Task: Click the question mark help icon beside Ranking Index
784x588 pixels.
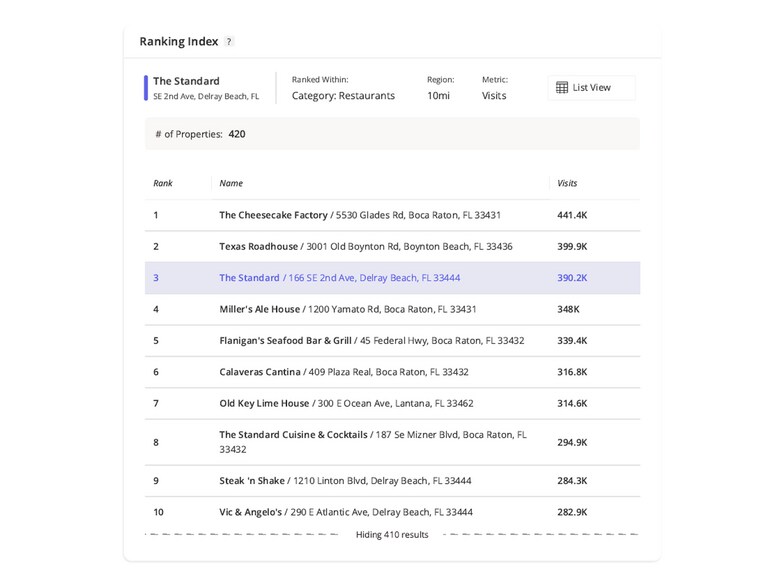Action: coord(228,42)
